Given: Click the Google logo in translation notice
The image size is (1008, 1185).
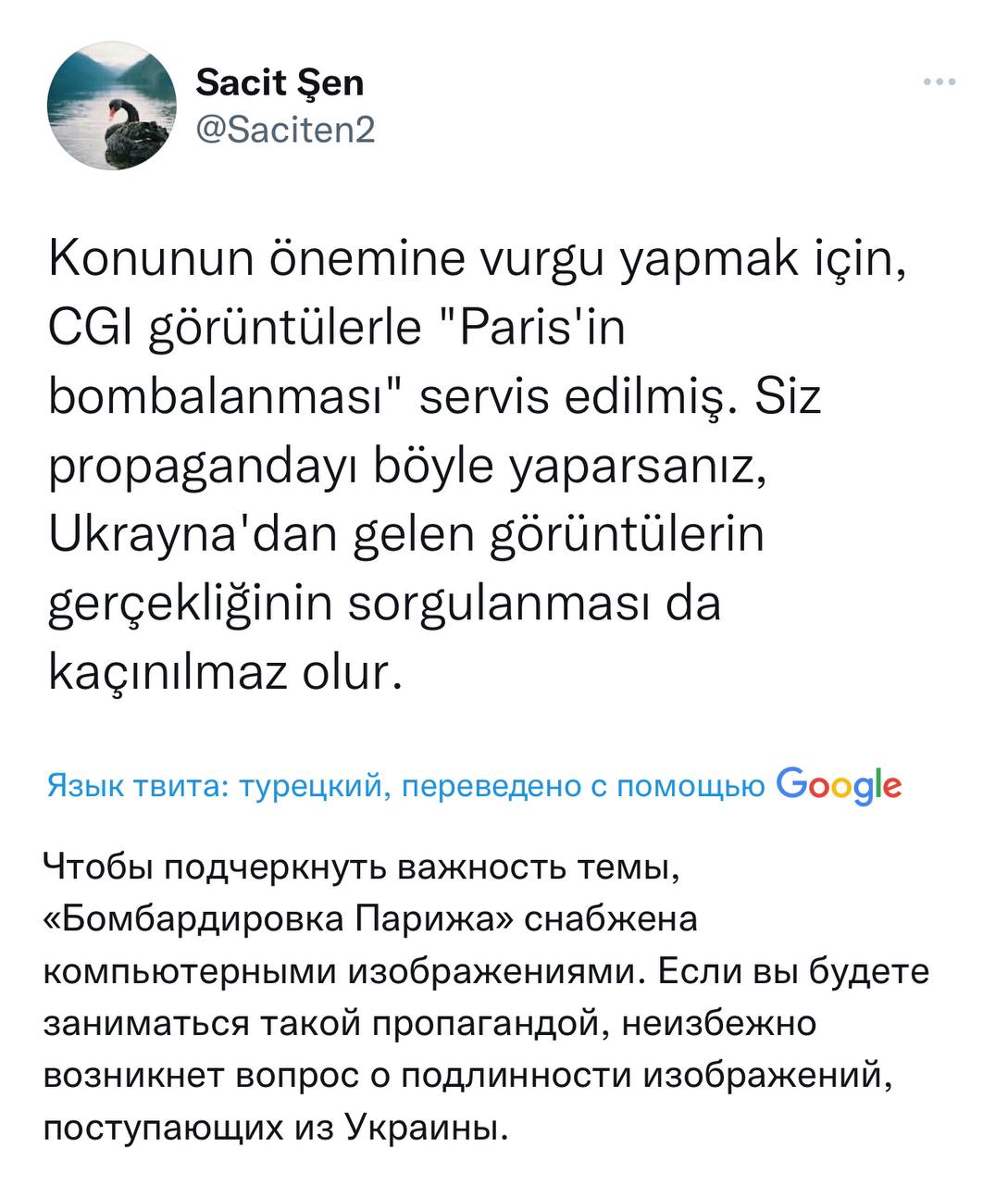Looking at the screenshot, I should pyautogui.click(x=839, y=786).
